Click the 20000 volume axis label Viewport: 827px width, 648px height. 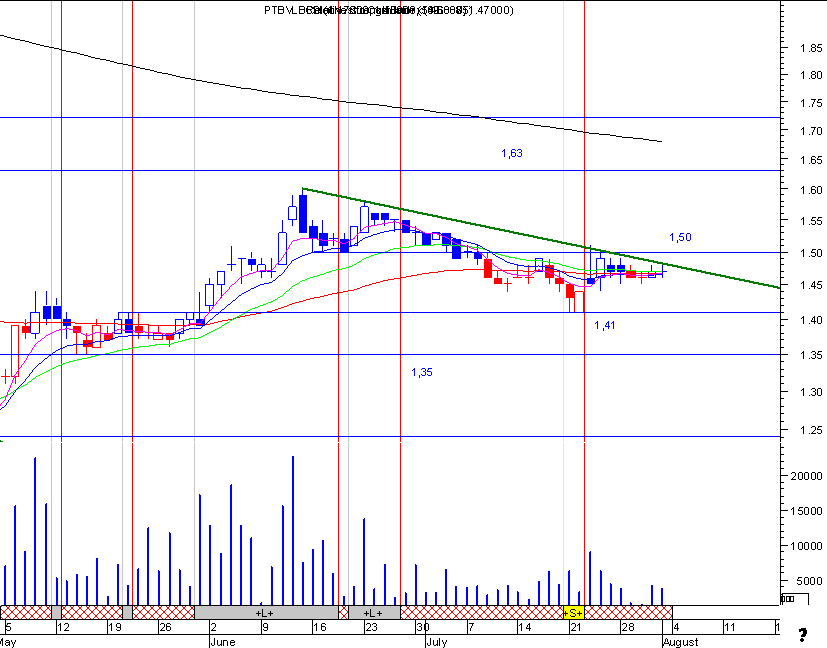806,476
